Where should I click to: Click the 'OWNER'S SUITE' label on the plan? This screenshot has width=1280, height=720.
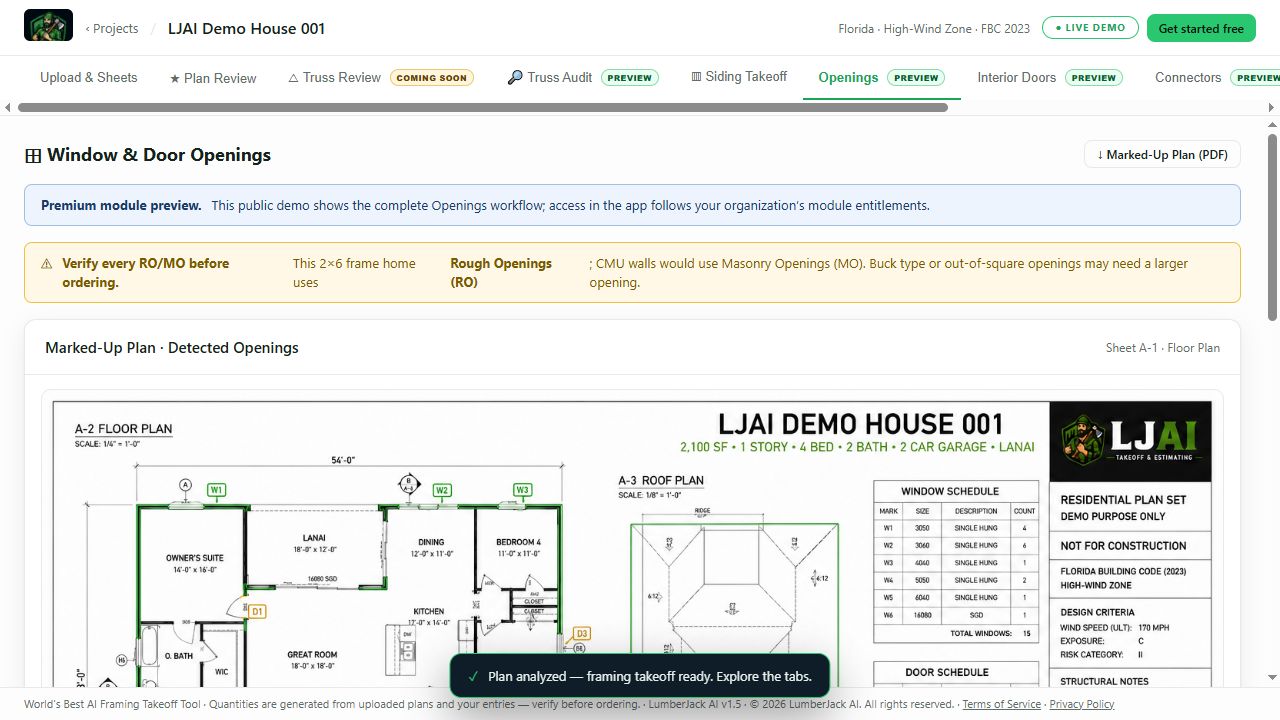pos(195,558)
